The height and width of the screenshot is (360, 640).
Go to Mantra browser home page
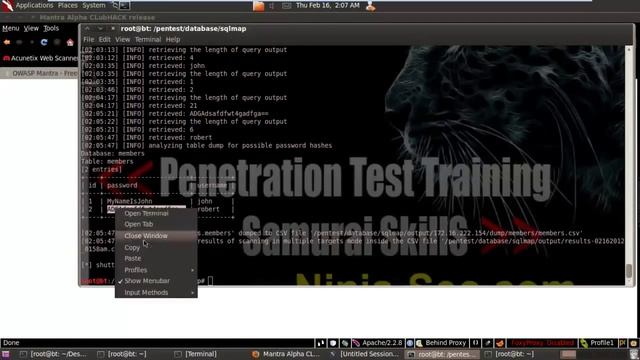pos(70,42)
